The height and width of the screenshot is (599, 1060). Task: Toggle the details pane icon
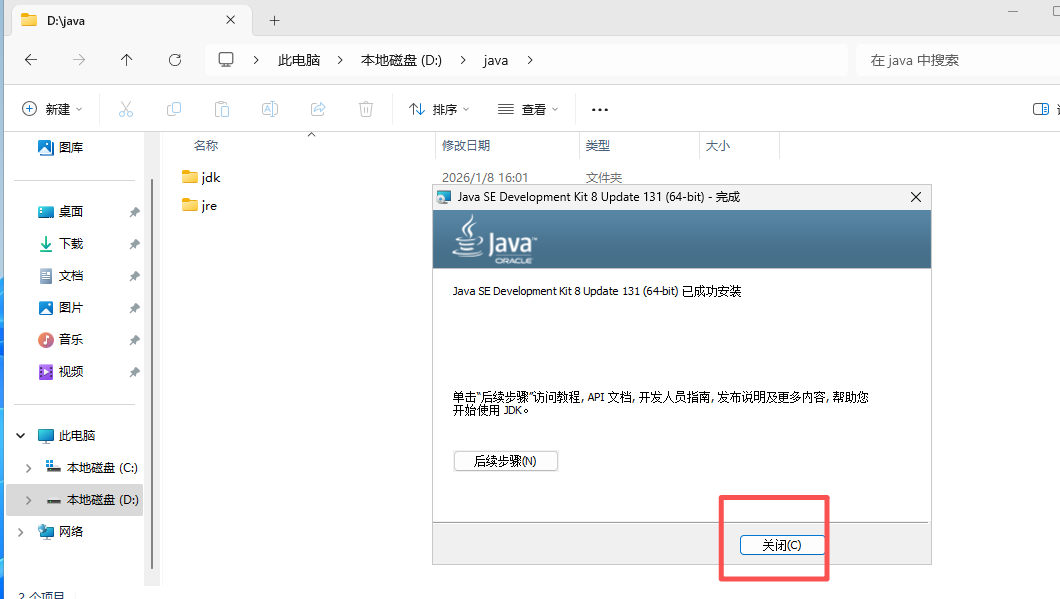pyautogui.click(x=1041, y=109)
